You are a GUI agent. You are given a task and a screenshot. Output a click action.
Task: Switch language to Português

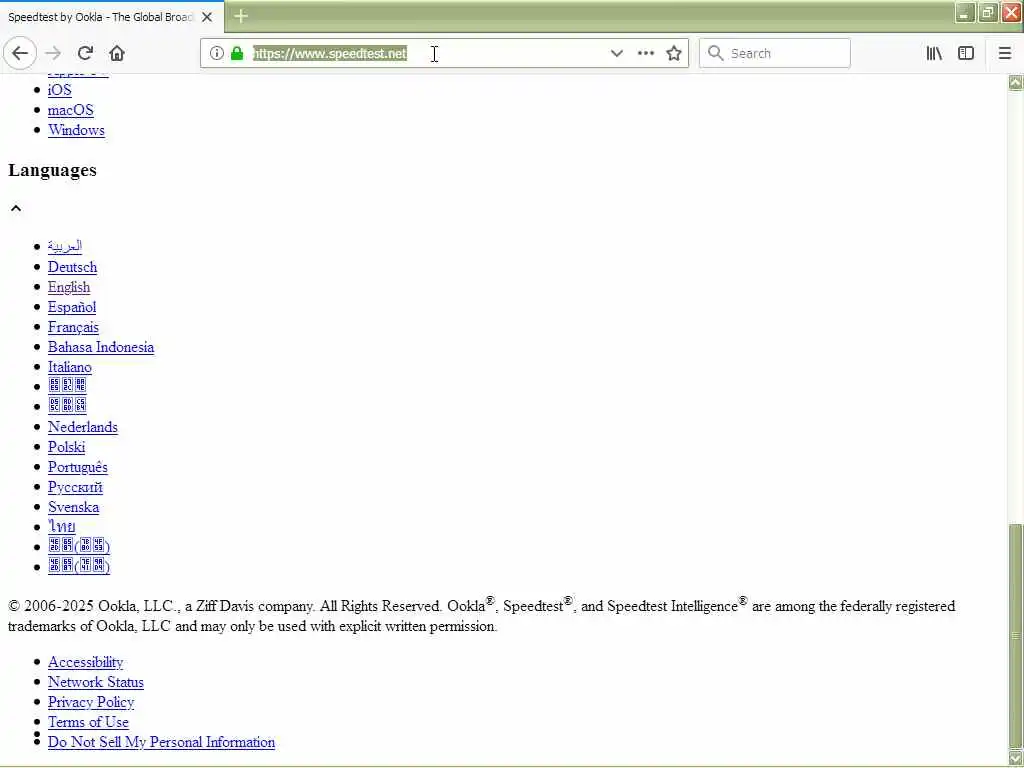pyautogui.click(x=78, y=467)
